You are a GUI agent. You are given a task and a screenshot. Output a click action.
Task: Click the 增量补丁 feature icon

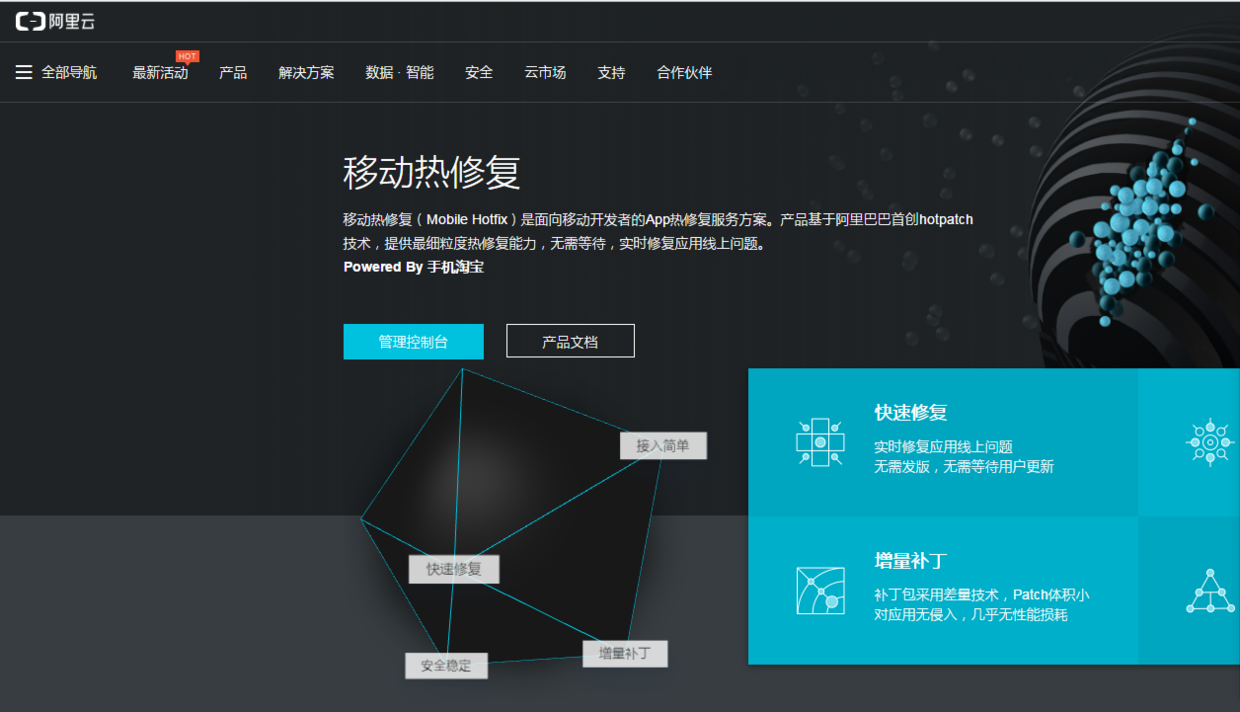point(820,590)
